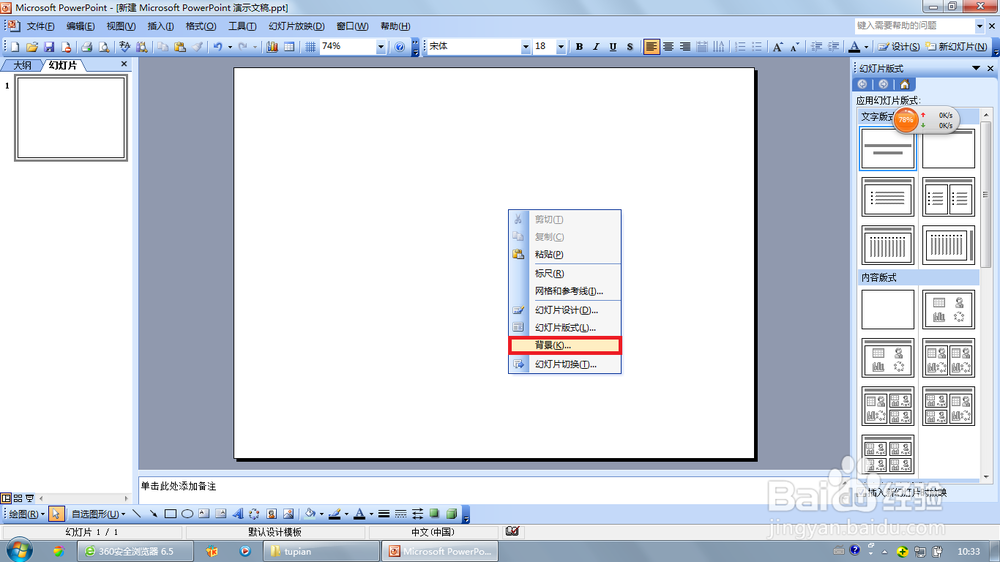Click 粘贴(P) in context menu
The image size is (1000, 562).
[564, 254]
